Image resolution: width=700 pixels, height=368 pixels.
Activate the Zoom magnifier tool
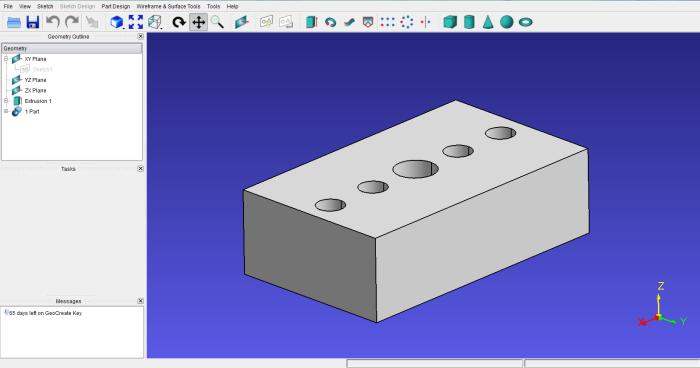click(217, 22)
